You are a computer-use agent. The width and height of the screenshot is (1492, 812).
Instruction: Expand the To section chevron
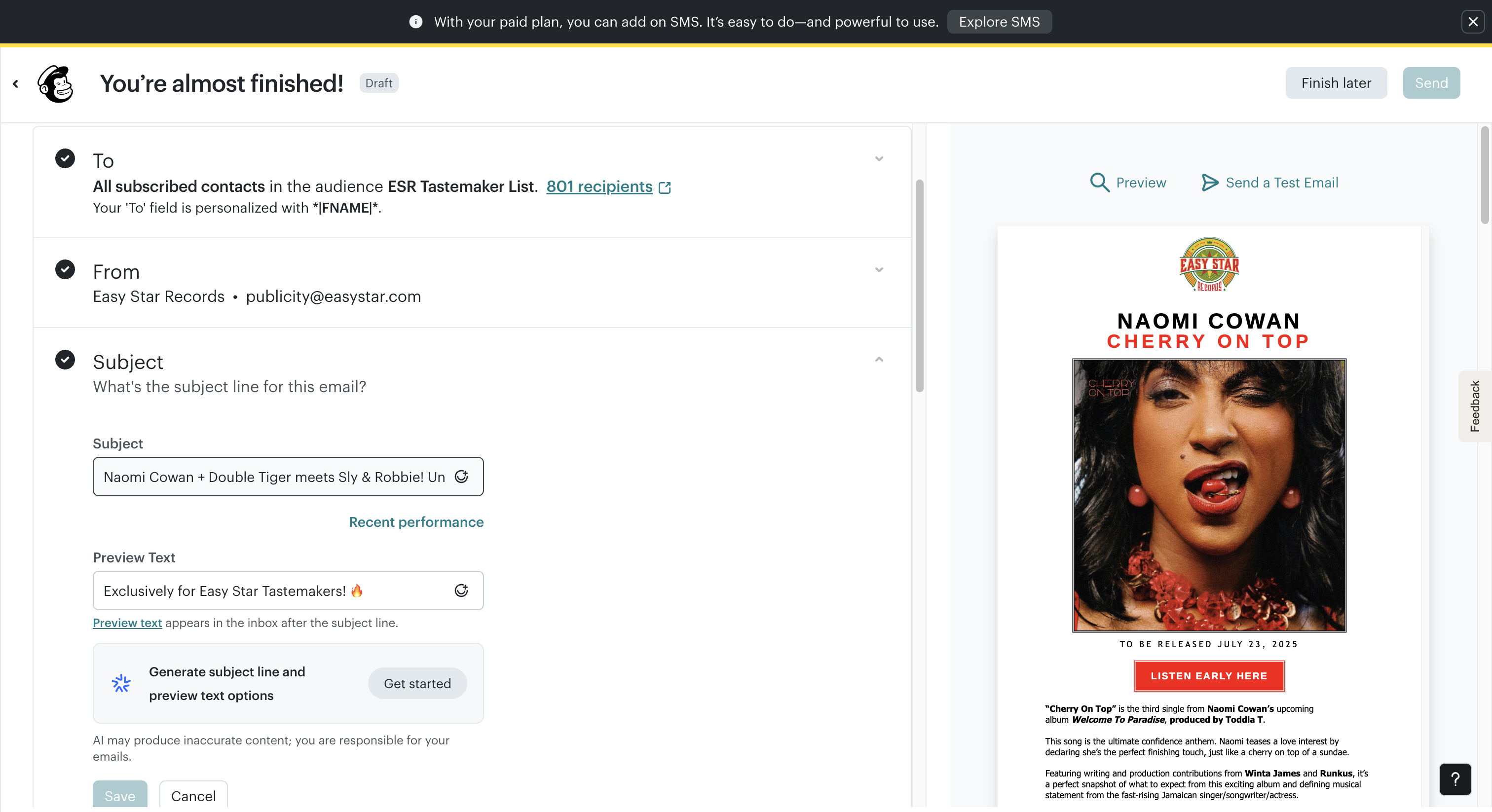(879, 159)
